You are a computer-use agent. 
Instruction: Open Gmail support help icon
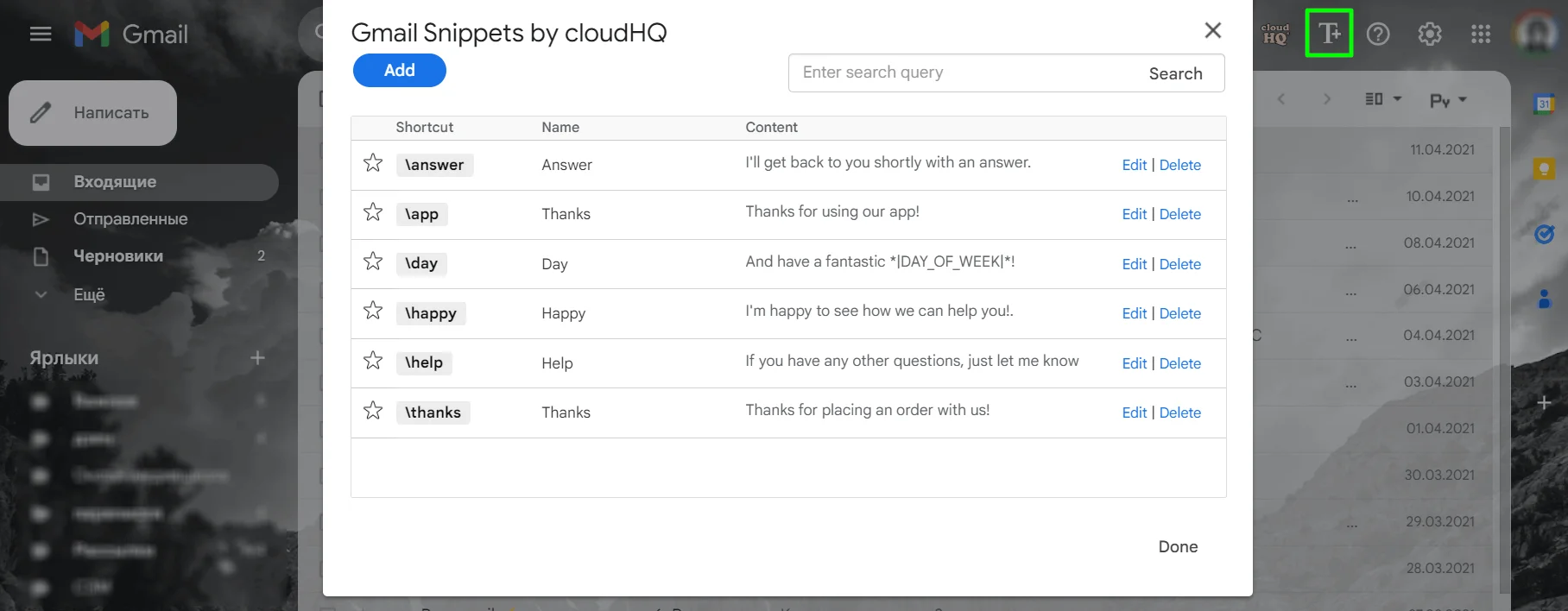(x=1378, y=34)
